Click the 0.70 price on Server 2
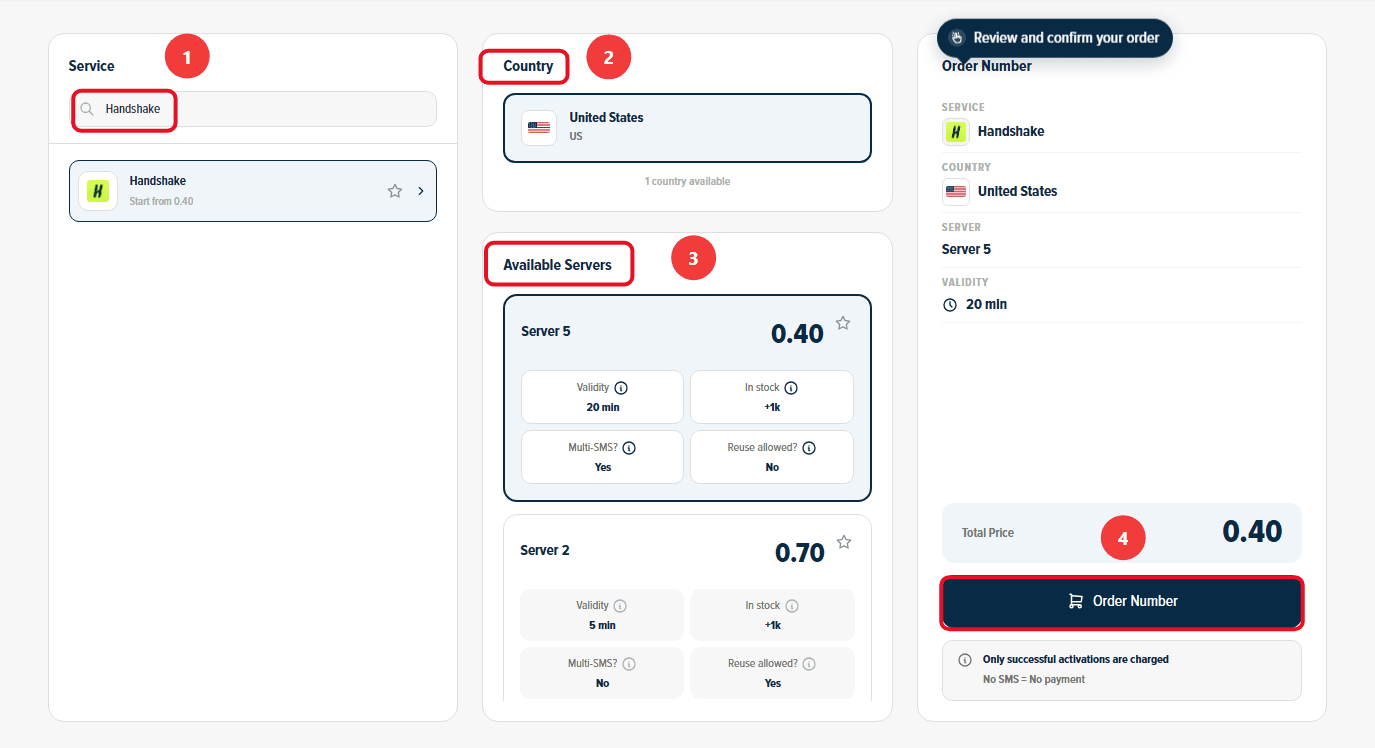 [800, 552]
